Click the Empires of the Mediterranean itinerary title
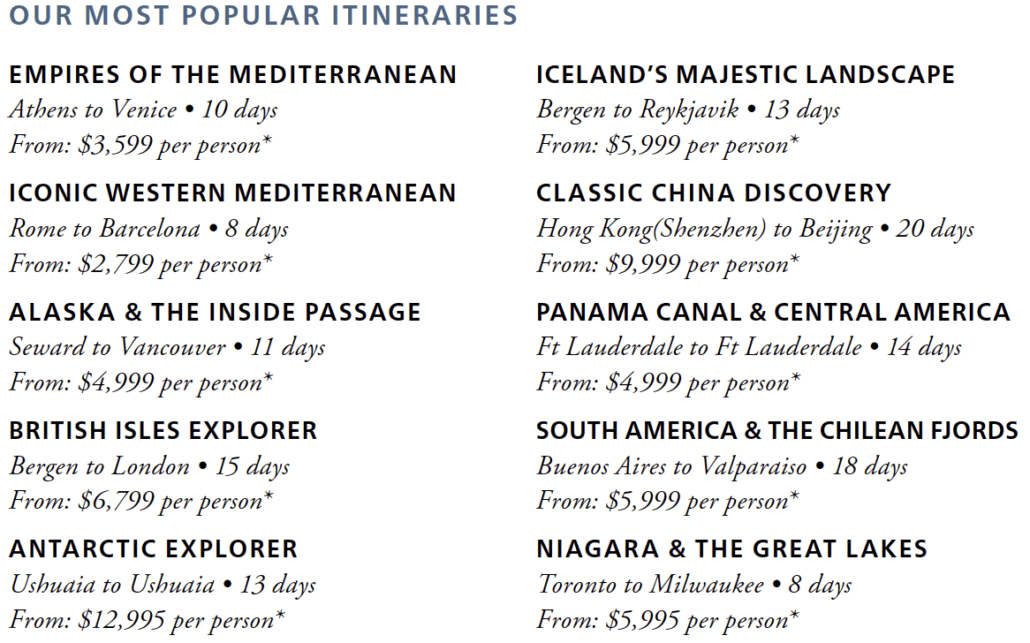1030x643 pixels. [233, 74]
